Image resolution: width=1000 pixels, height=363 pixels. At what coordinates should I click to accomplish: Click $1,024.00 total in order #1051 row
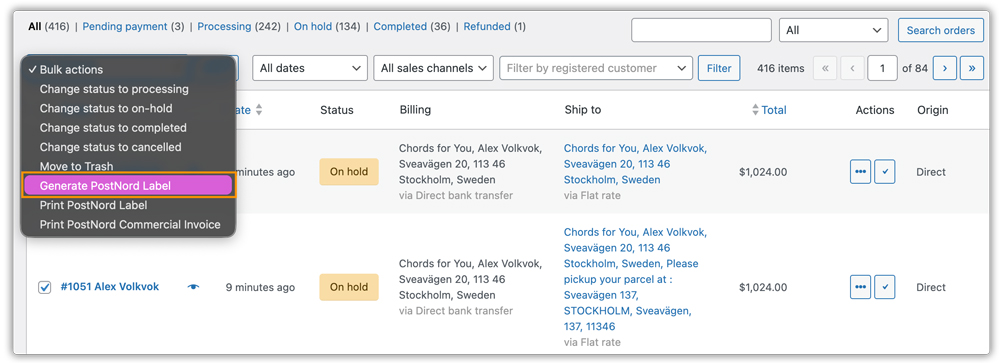point(763,287)
